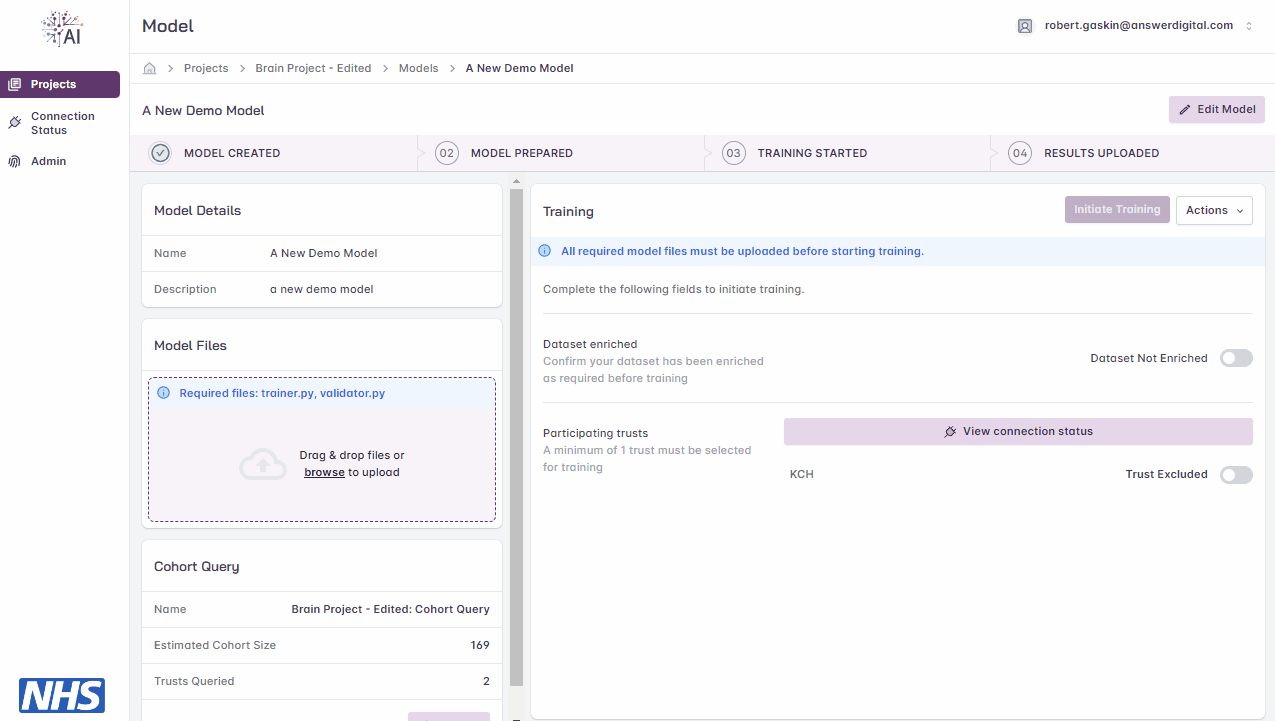Click the Cohort Query panel heading
This screenshot has width=1275, height=721.
point(197,566)
